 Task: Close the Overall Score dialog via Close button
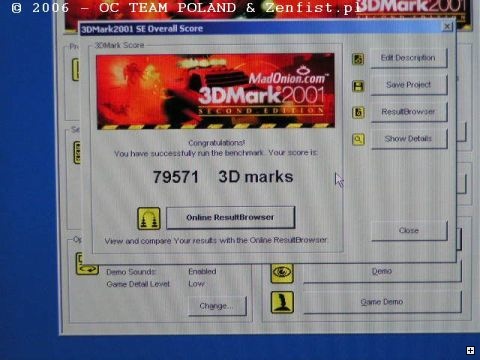coord(409,230)
